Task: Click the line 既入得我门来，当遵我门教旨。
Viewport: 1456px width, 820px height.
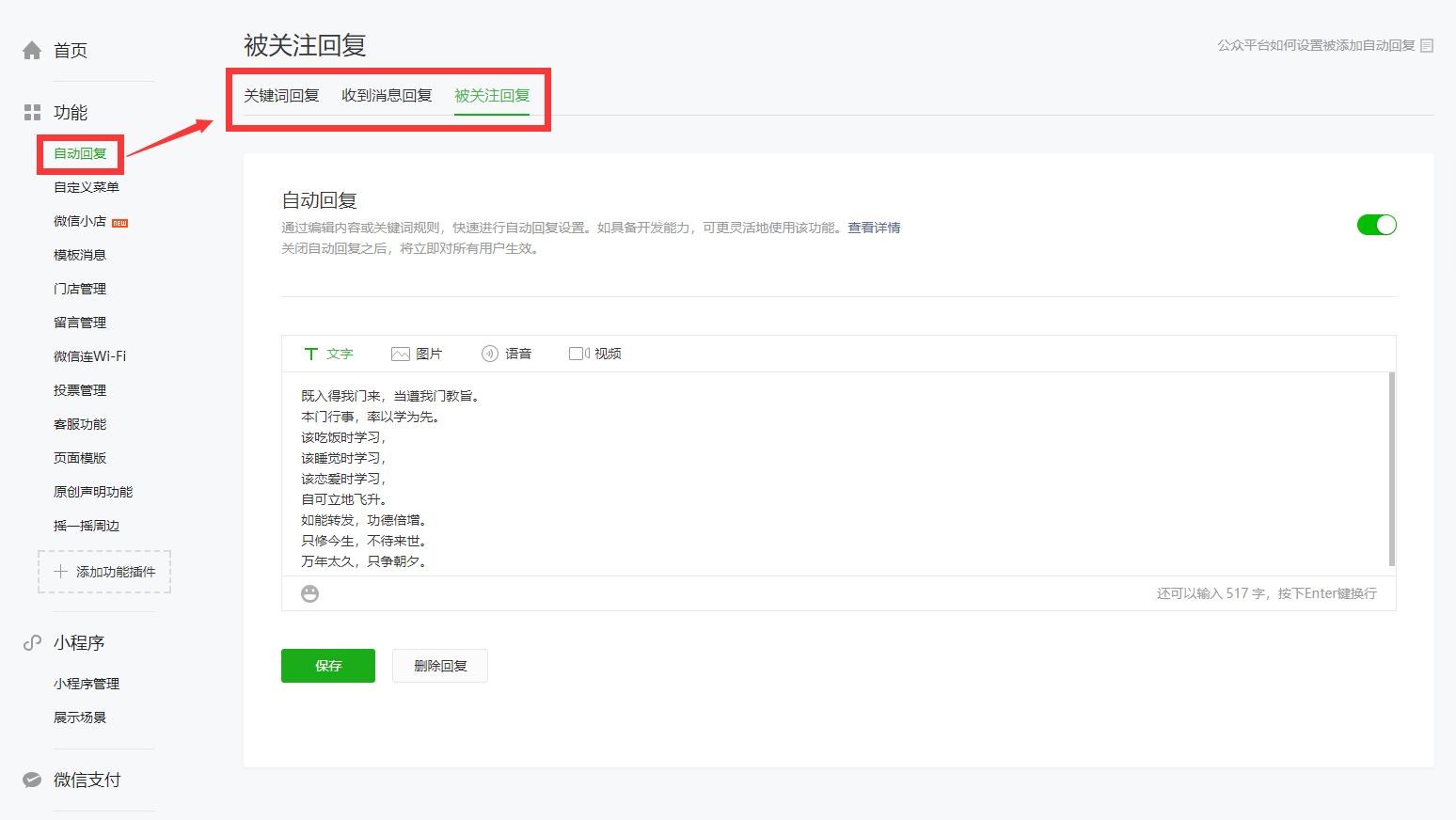Action: click(x=390, y=396)
